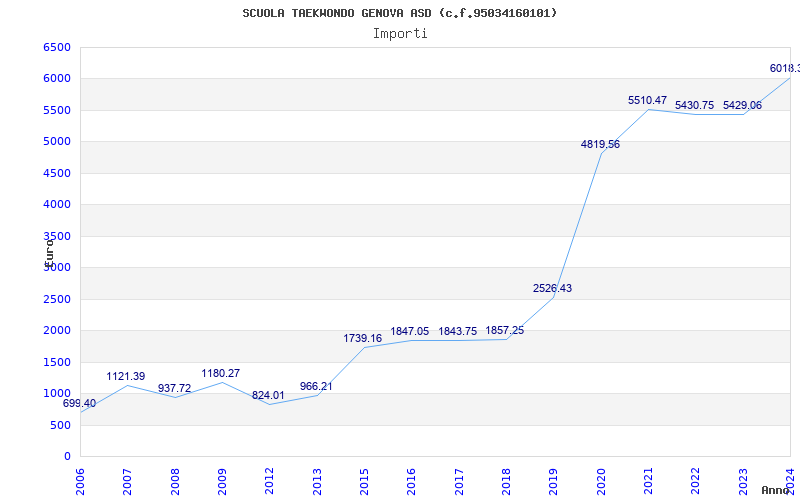
Task: Select the 4819.56 data label
Action: [x=601, y=144]
